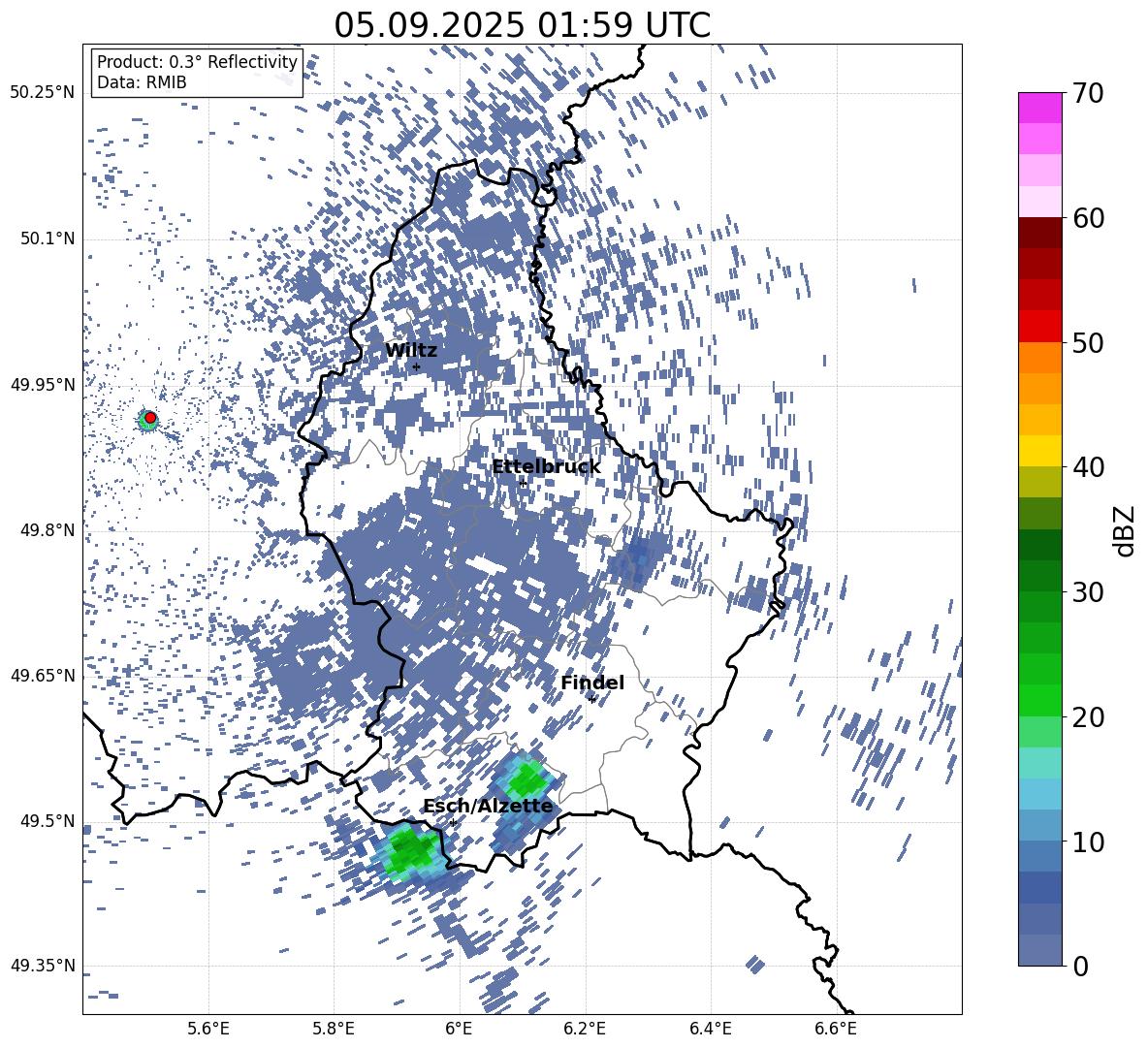The image size is (1148, 1048).
Task: Click the 6°E longitude label
Action: (459, 1029)
